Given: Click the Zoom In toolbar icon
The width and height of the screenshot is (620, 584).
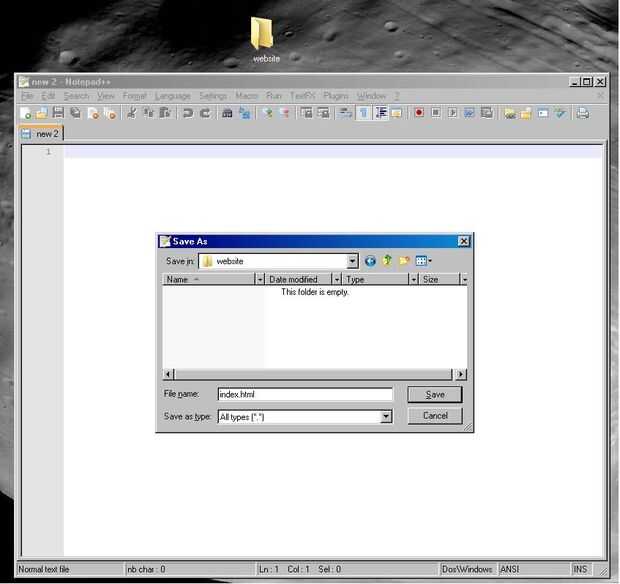Looking at the screenshot, I should pyautogui.click(x=267, y=113).
